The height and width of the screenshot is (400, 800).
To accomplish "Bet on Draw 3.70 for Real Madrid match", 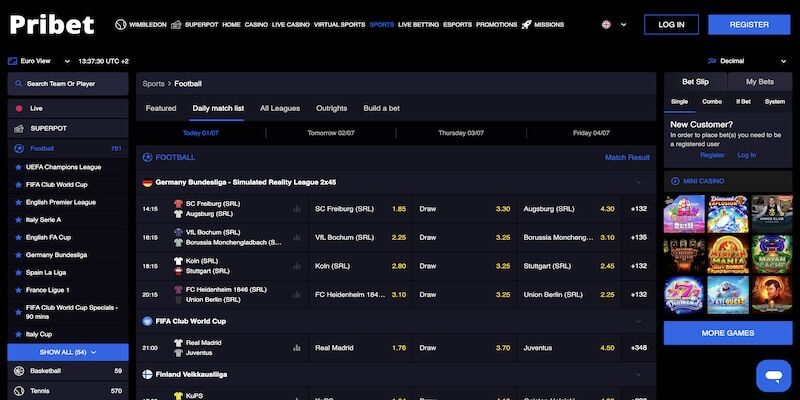I will pos(464,348).
